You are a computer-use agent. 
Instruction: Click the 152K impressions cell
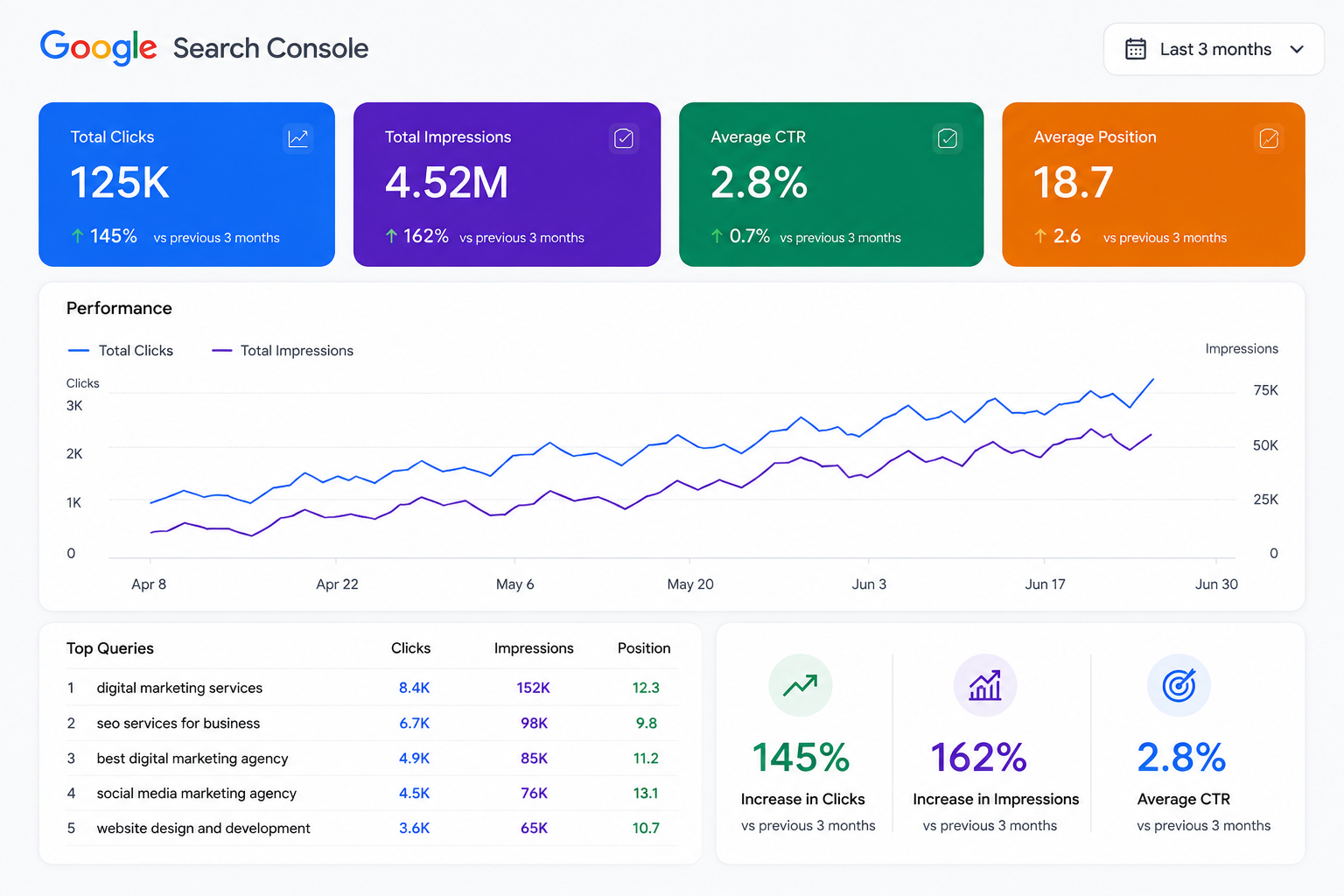533,688
